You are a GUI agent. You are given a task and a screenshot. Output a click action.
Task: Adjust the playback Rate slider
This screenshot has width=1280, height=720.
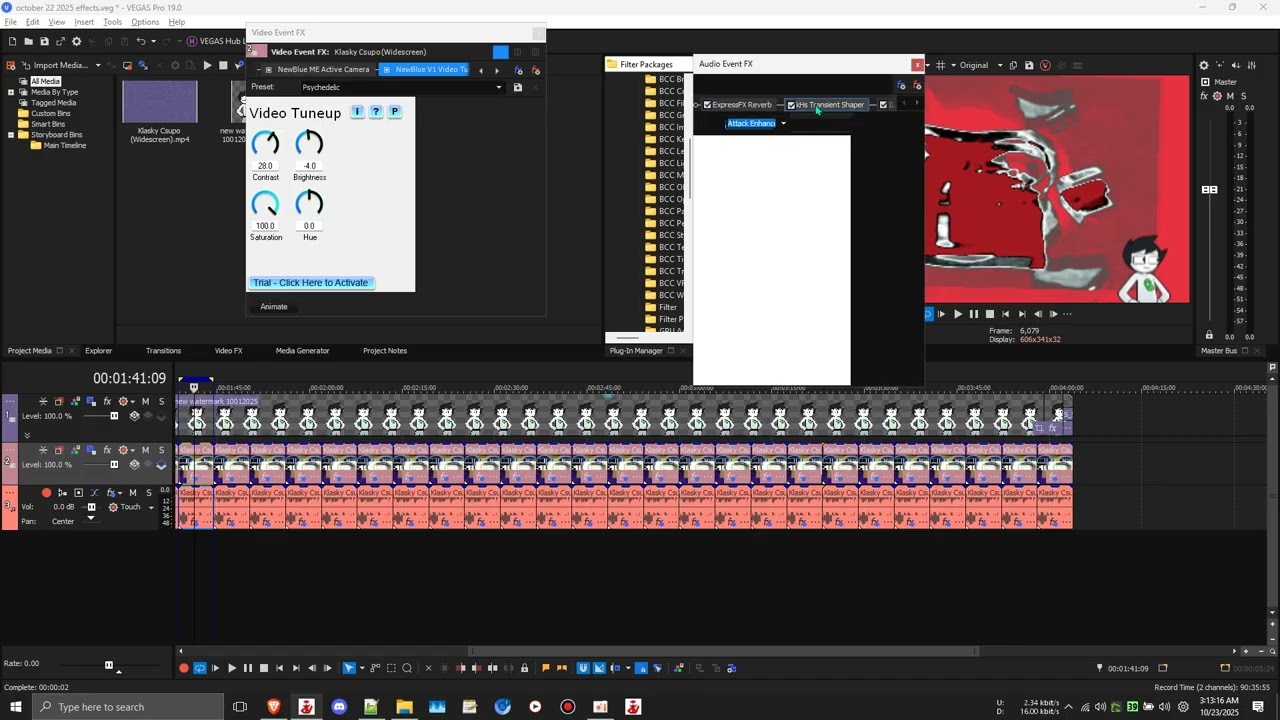click(x=109, y=665)
